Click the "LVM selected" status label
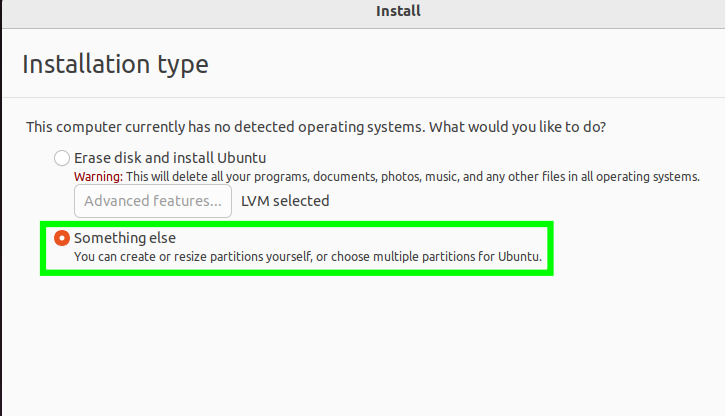This screenshot has height=416, width=725. click(x=285, y=201)
